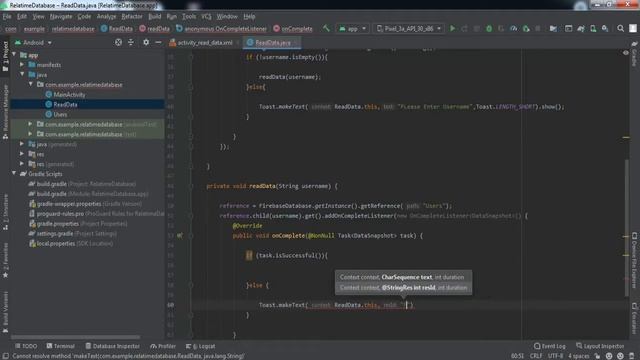Open the Logcat tool window button
640x360 pixels.
click(x=200, y=346)
